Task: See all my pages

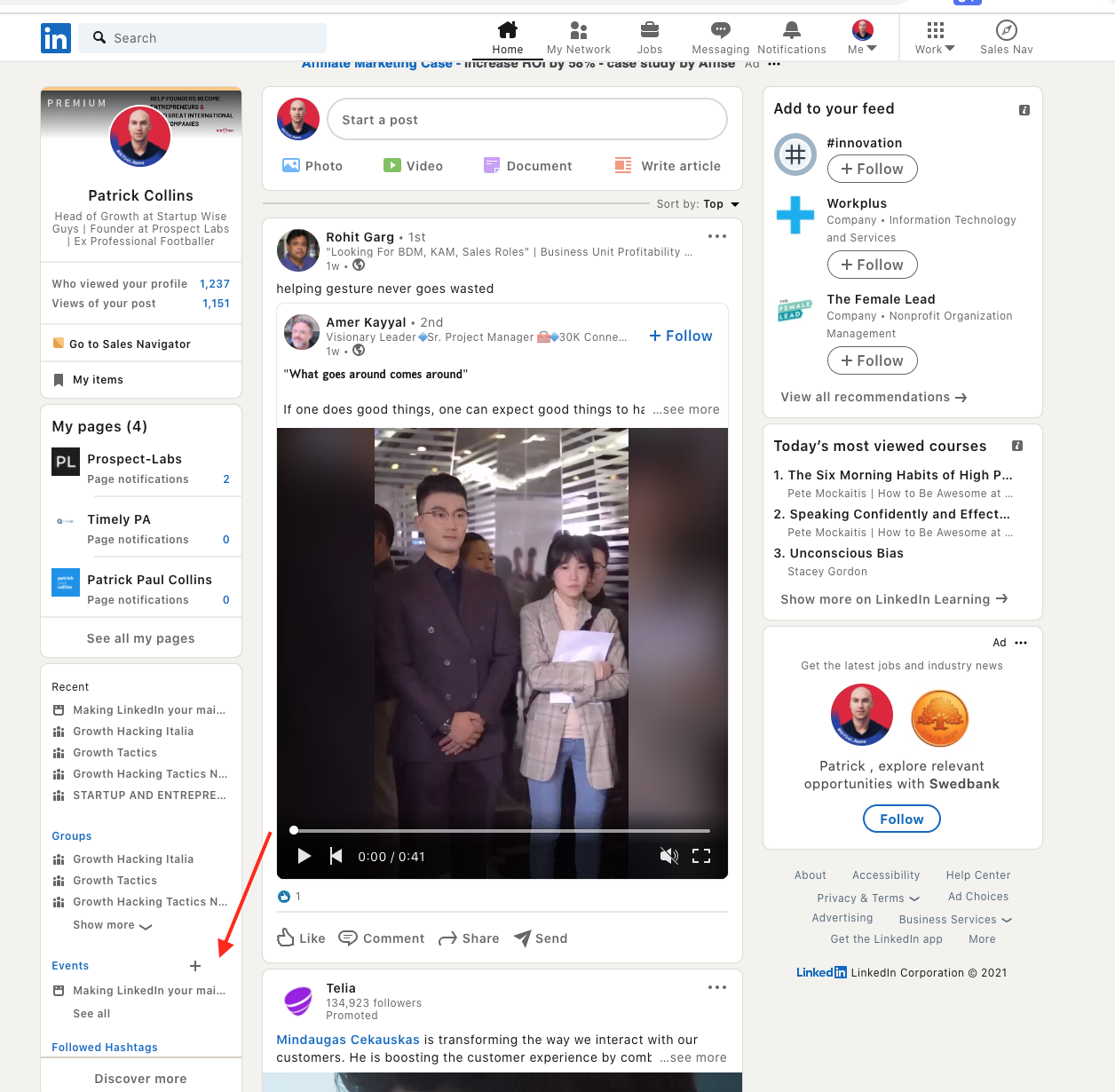Action: 140,638
